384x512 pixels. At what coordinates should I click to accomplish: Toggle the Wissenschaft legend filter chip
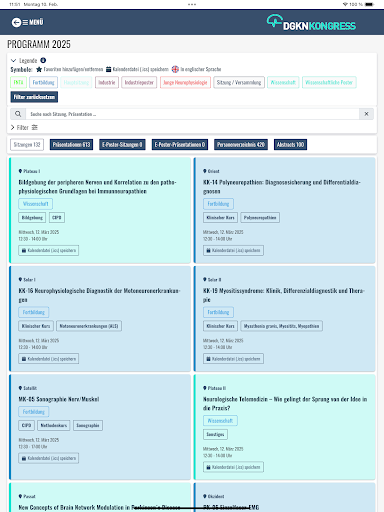coord(283,82)
